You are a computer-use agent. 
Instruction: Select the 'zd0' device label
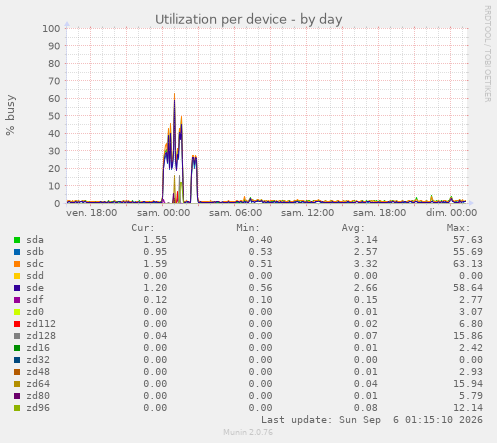coord(35,312)
